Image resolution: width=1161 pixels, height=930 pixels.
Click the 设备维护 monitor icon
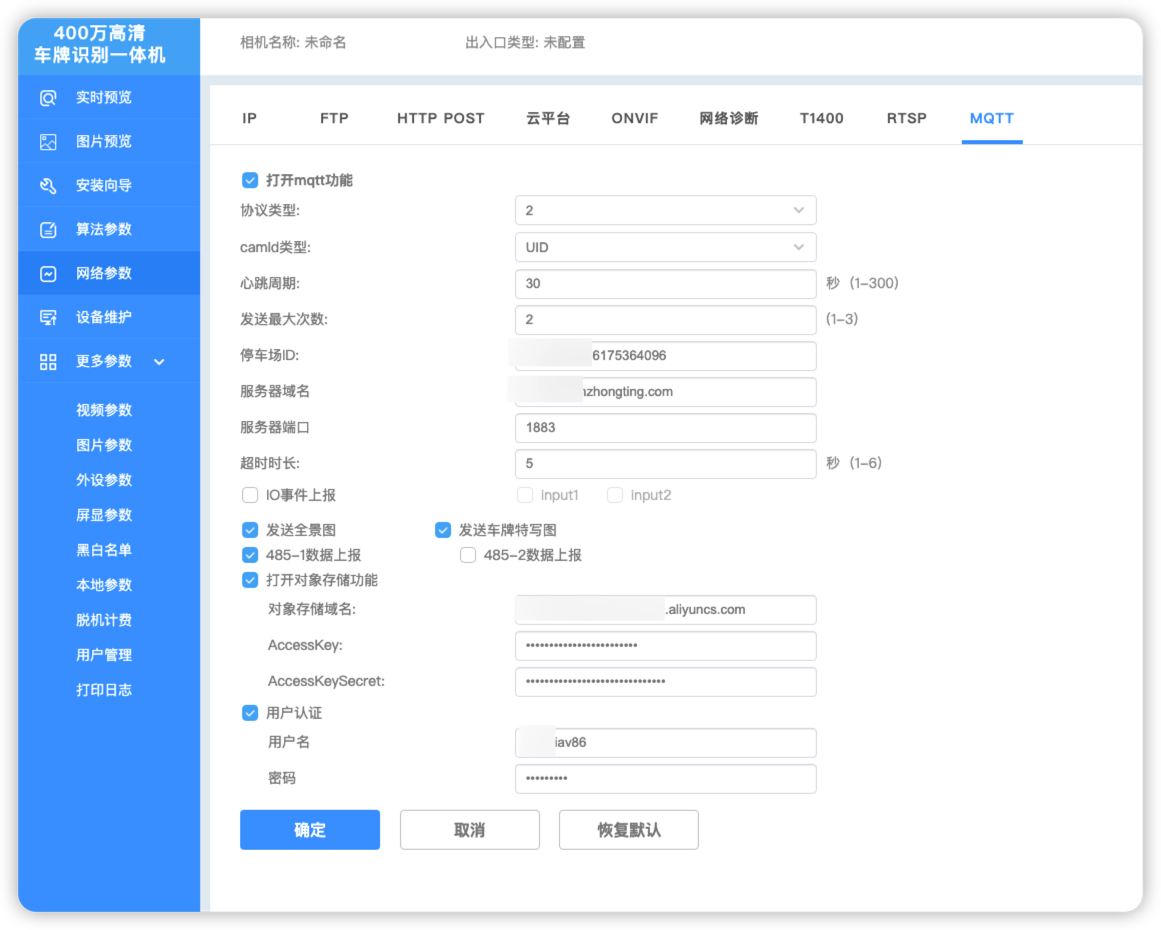click(x=48, y=318)
